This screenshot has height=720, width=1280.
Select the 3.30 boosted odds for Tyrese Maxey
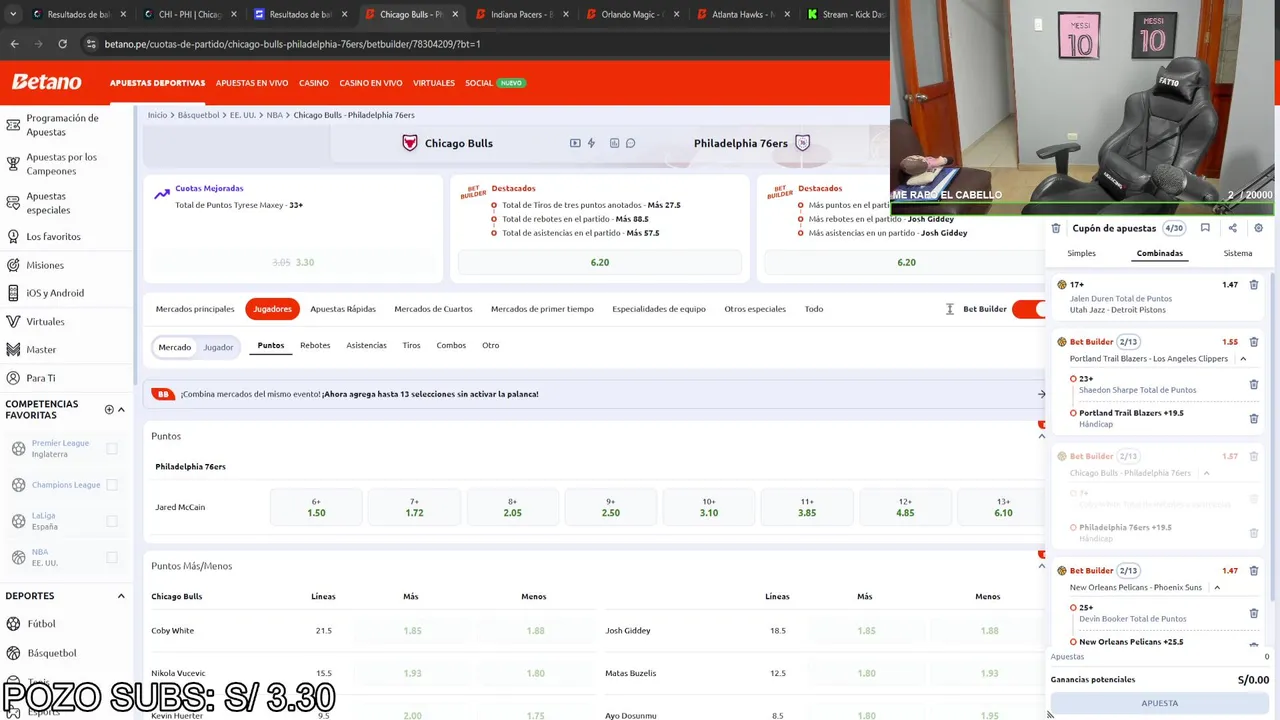[x=294, y=262]
